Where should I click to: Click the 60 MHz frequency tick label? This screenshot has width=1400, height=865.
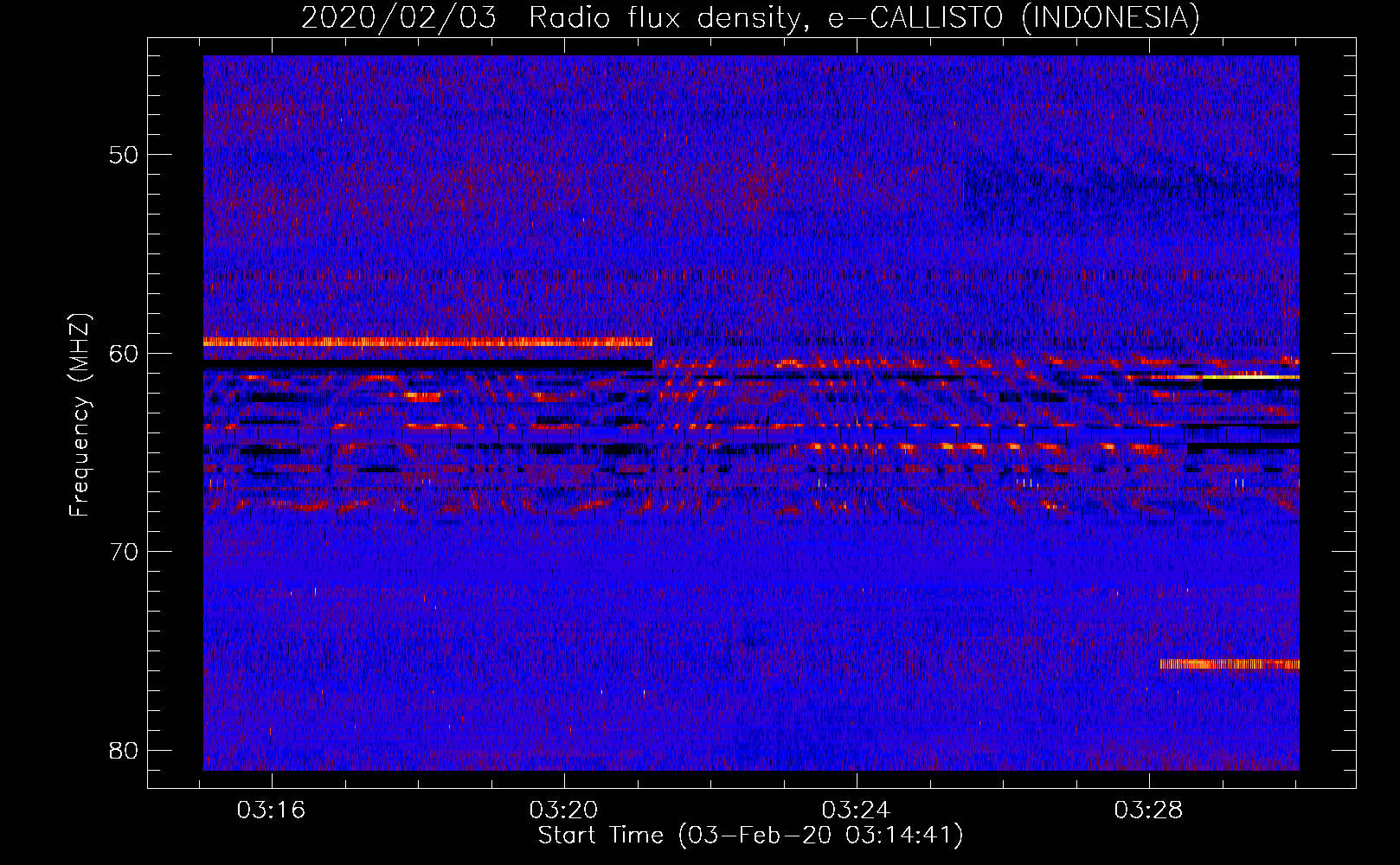pyautogui.click(x=124, y=353)
